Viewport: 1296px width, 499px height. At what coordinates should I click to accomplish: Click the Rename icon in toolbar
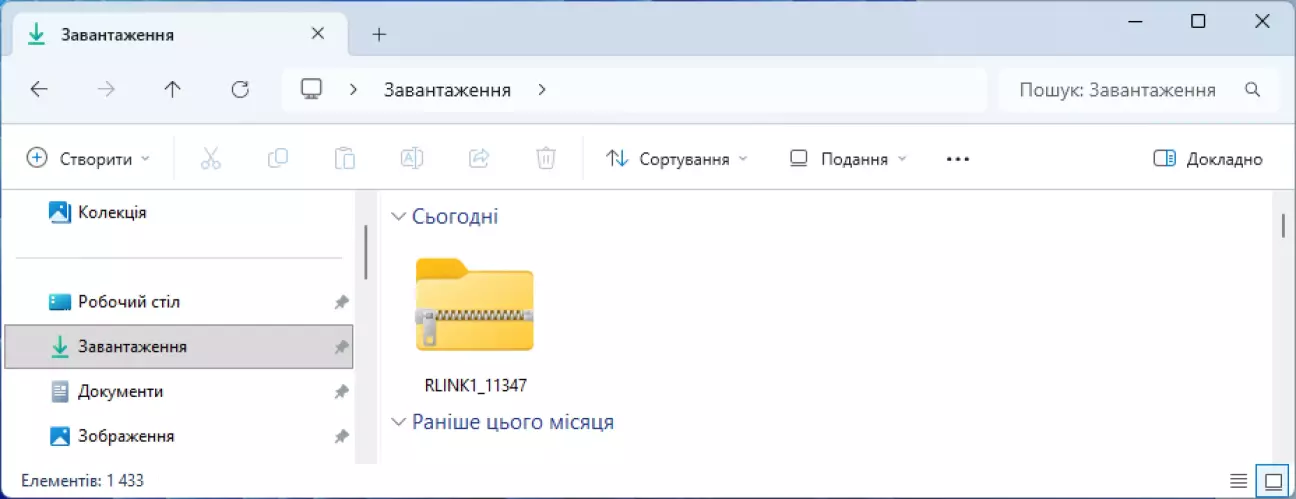[411, 158]
